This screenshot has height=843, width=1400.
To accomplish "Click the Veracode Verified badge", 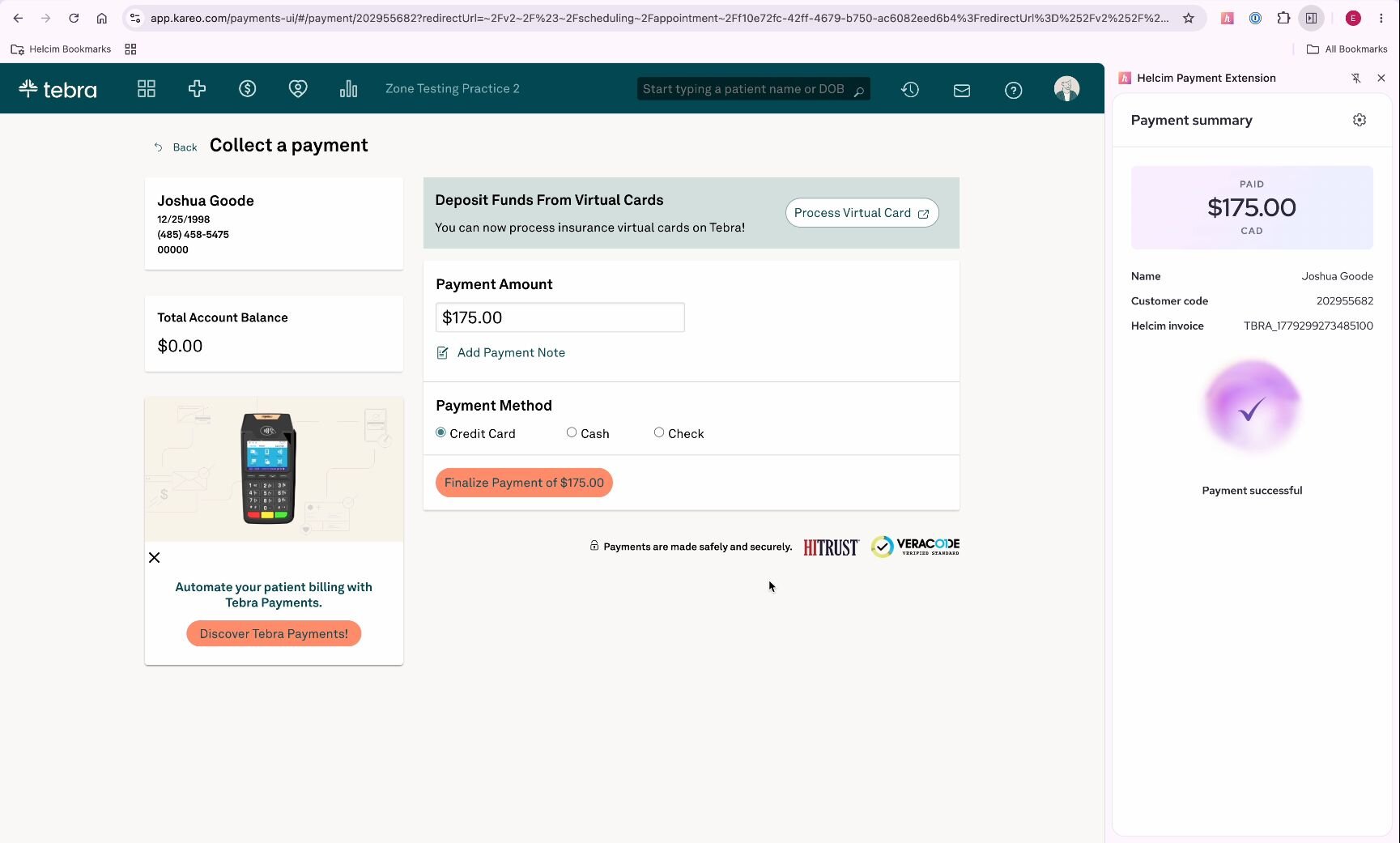I will pyautogui.click(x=915, y=547).
